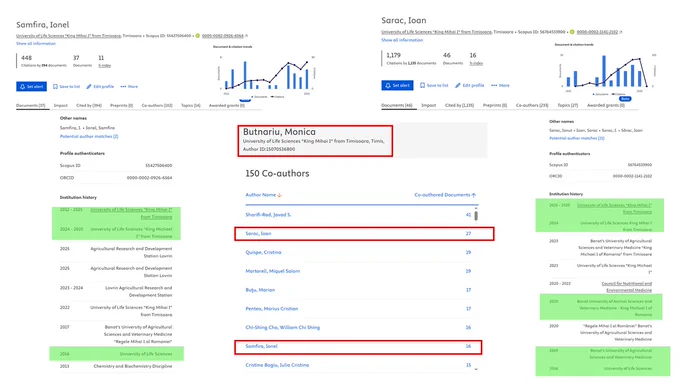This screenshot has height=383, width=680.
Task: Click Show all information under Sarac, Ioan
Action: 402,40
